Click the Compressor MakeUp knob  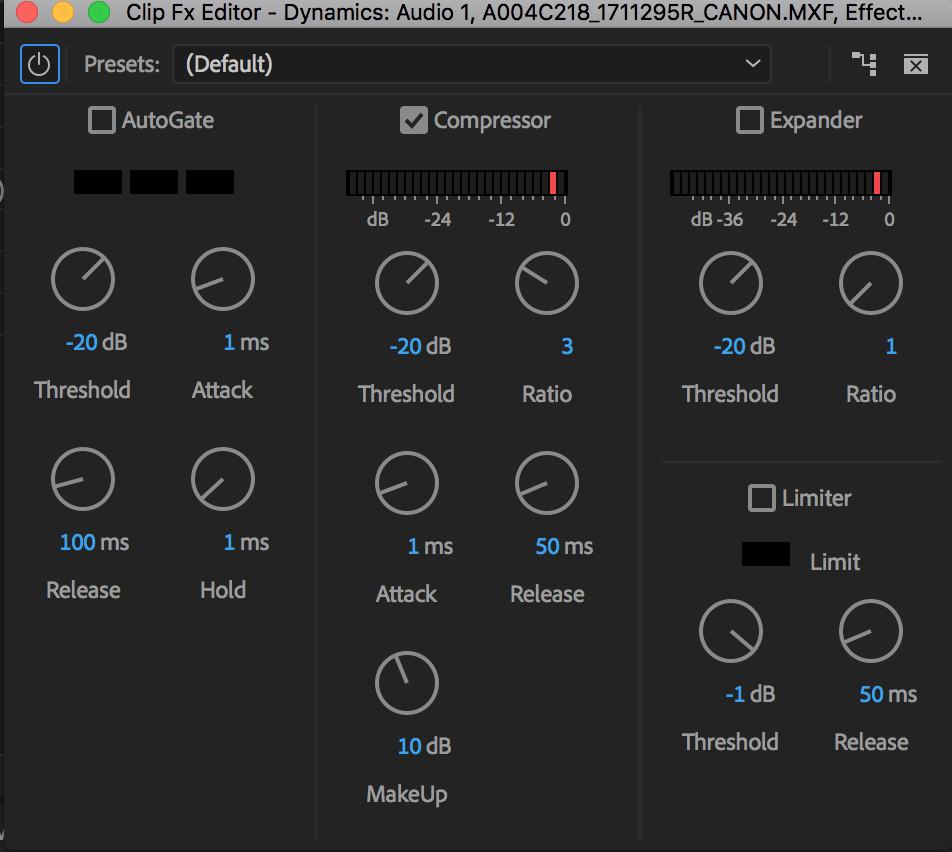point(407,683)
